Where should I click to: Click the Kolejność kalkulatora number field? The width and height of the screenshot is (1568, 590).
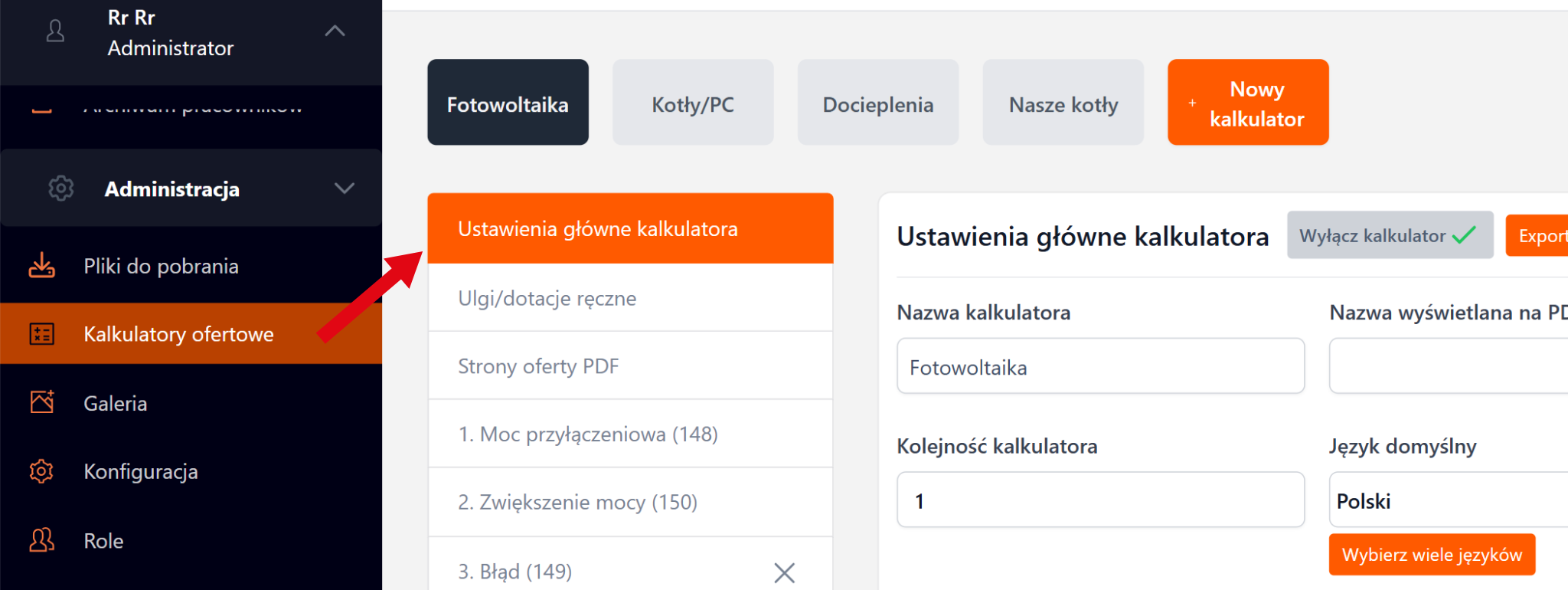coord(1099,500)
